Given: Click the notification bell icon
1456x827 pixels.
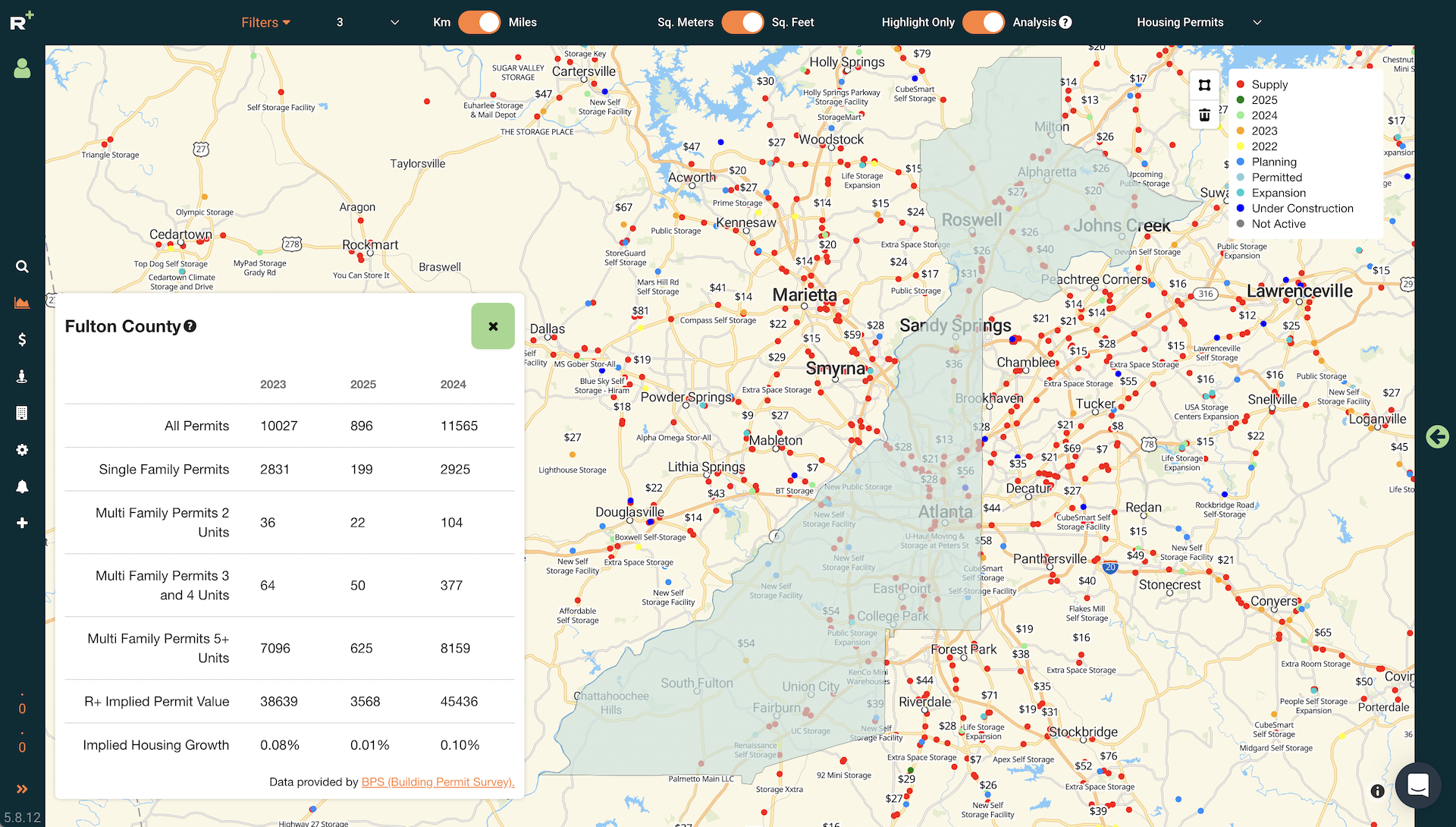Looking at the screenshot, I should 22,486.
